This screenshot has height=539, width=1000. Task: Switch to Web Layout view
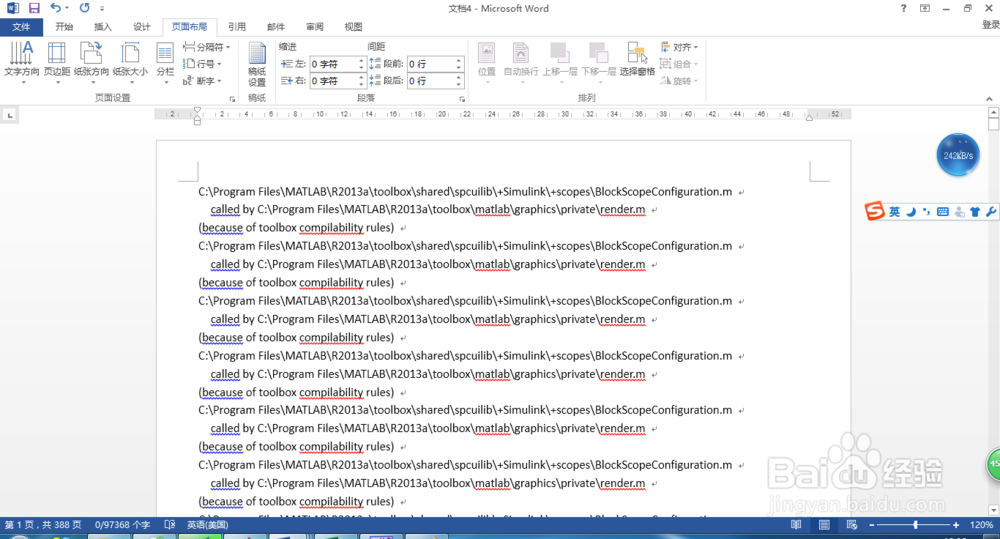tap(852, 524)
